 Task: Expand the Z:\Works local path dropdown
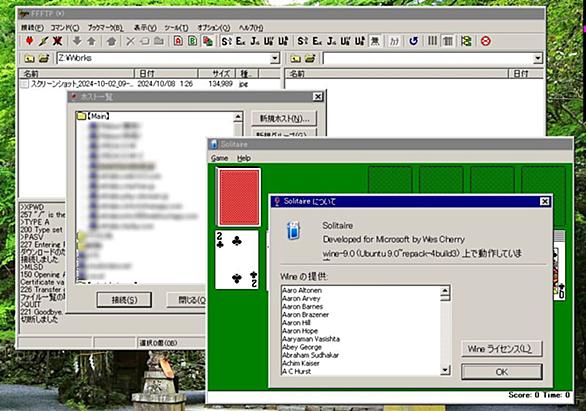coord(275,58)
